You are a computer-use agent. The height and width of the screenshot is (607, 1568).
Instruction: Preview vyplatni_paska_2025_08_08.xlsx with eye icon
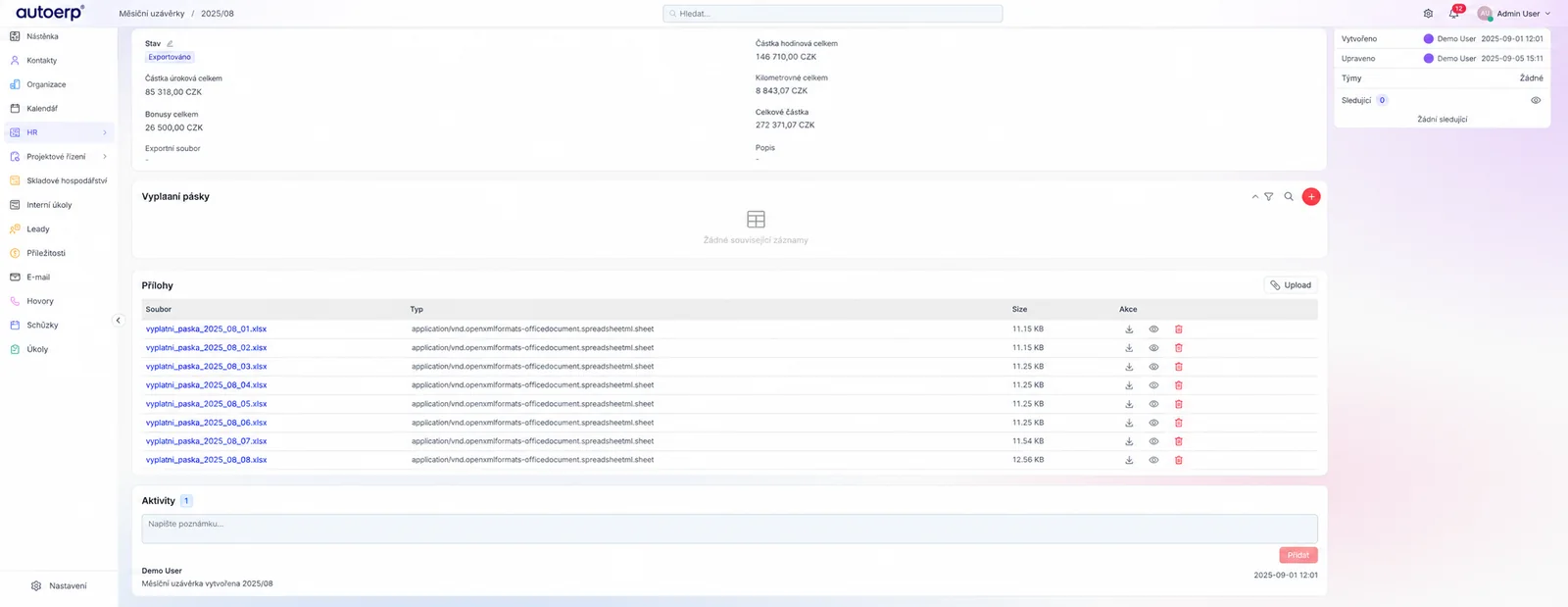click(x=1153, y=460)
